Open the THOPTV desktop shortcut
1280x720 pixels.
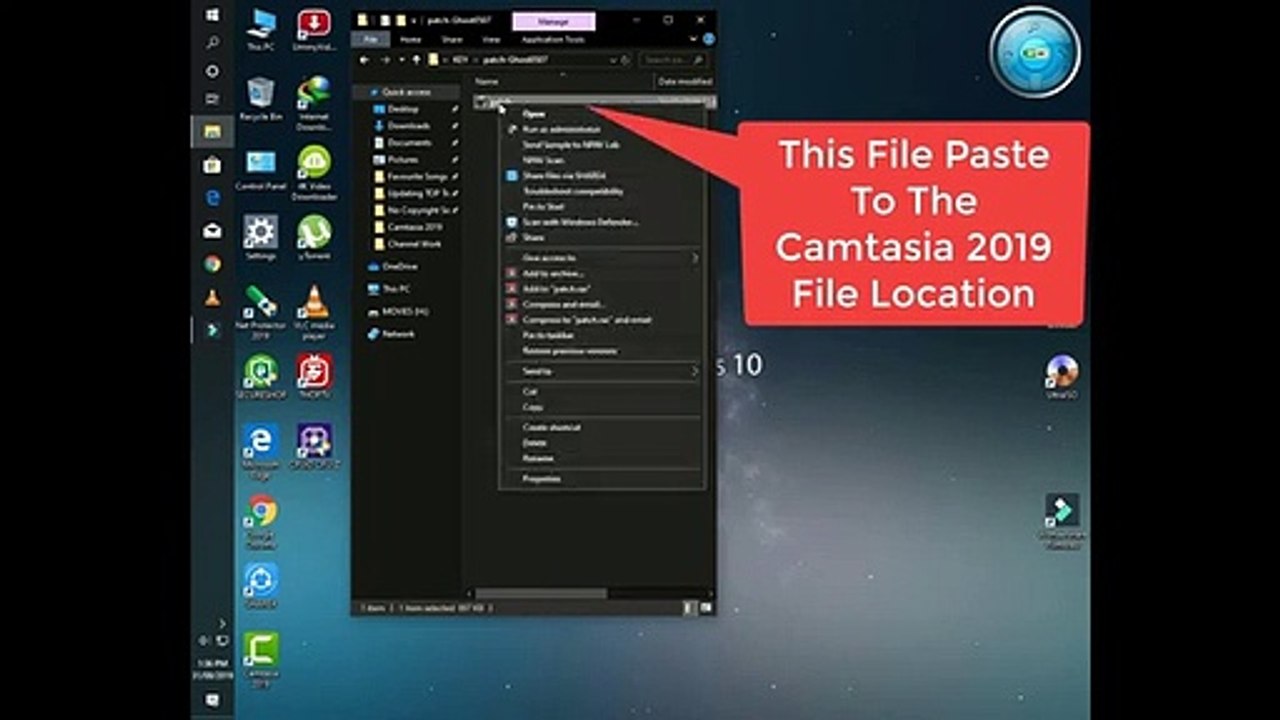(314, 376)
